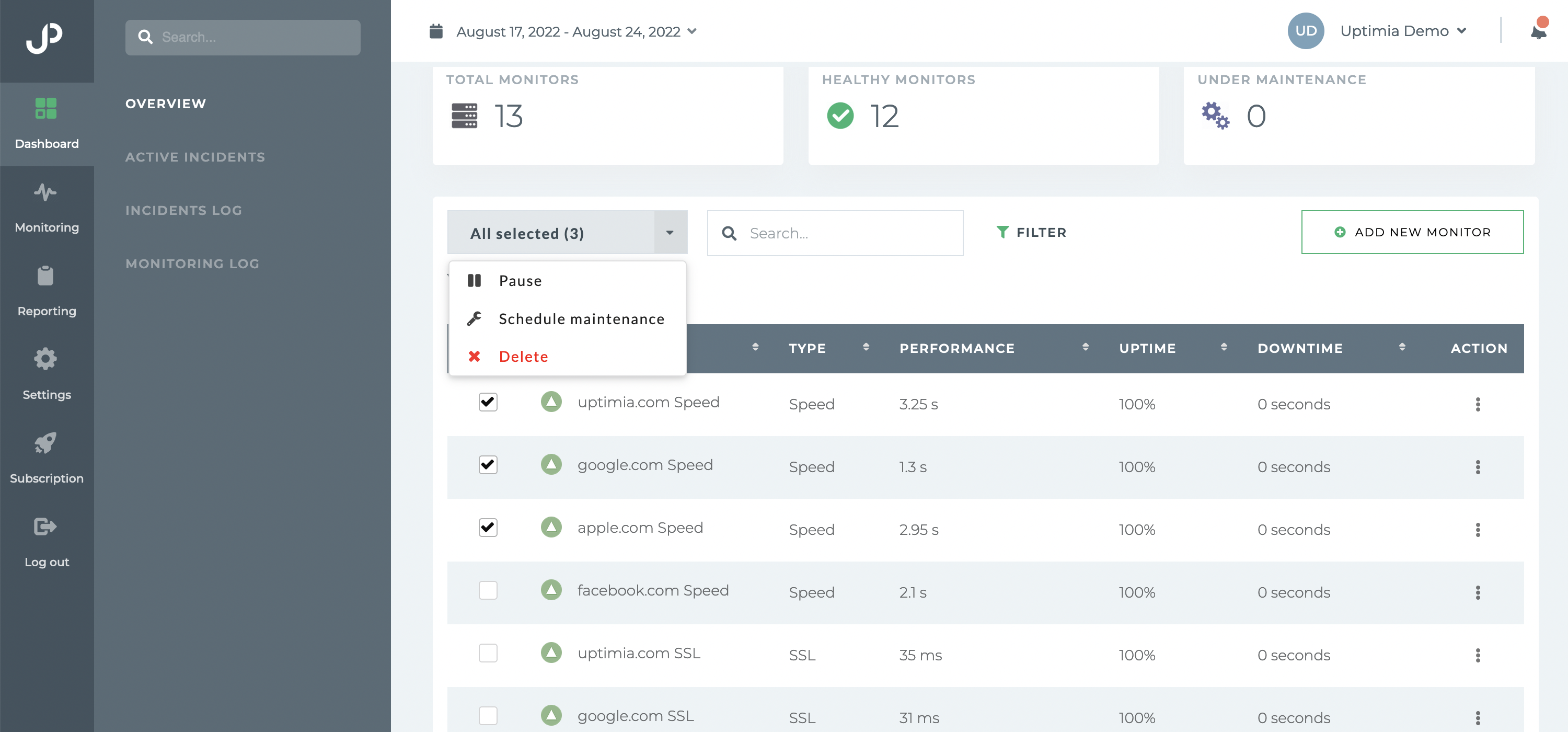Open the date range picker dropdown

[x=576, y=32]
